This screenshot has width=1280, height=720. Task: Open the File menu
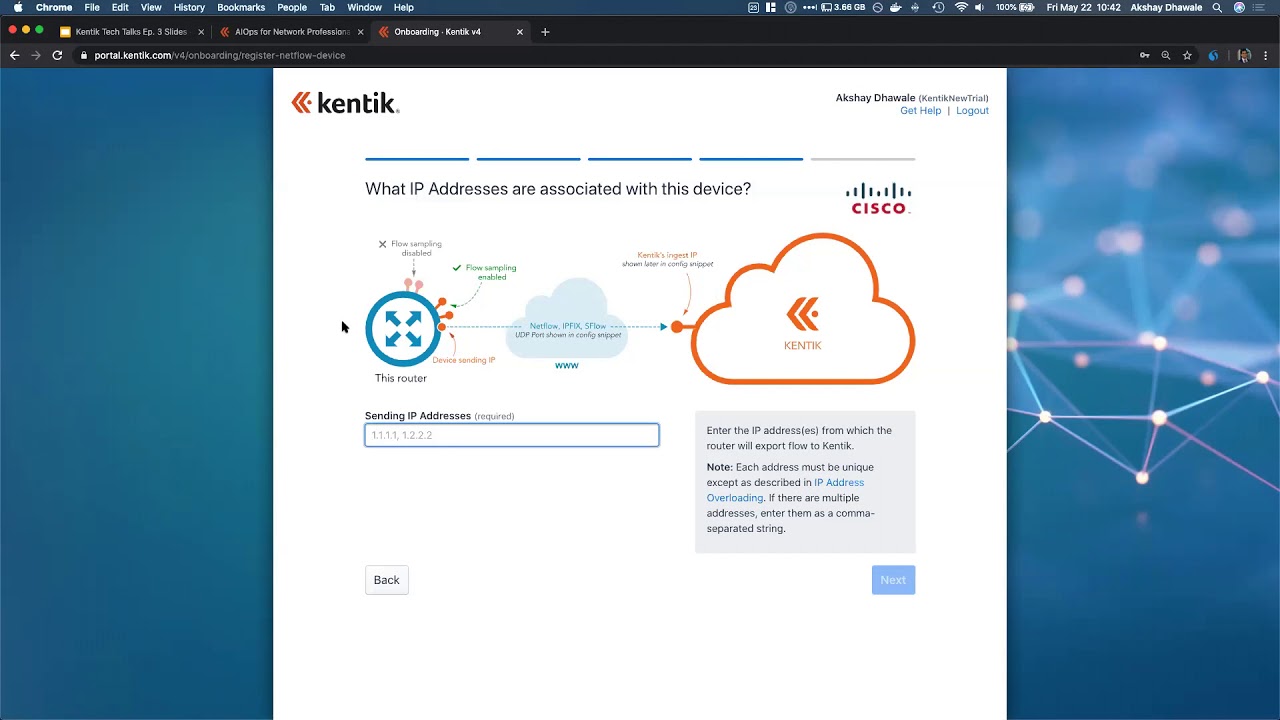coord(92,7)
